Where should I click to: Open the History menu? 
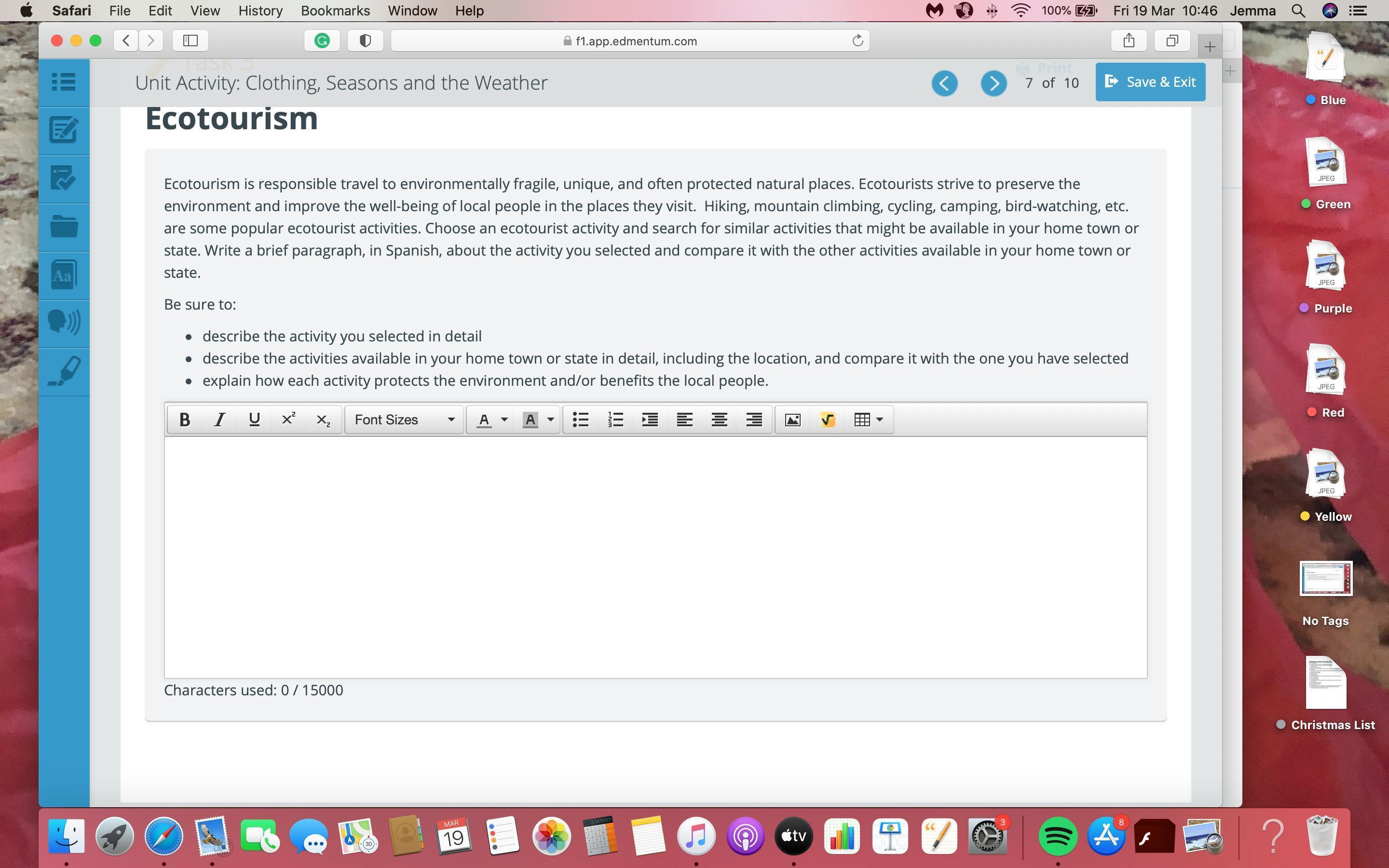click(x=260, y=11)
